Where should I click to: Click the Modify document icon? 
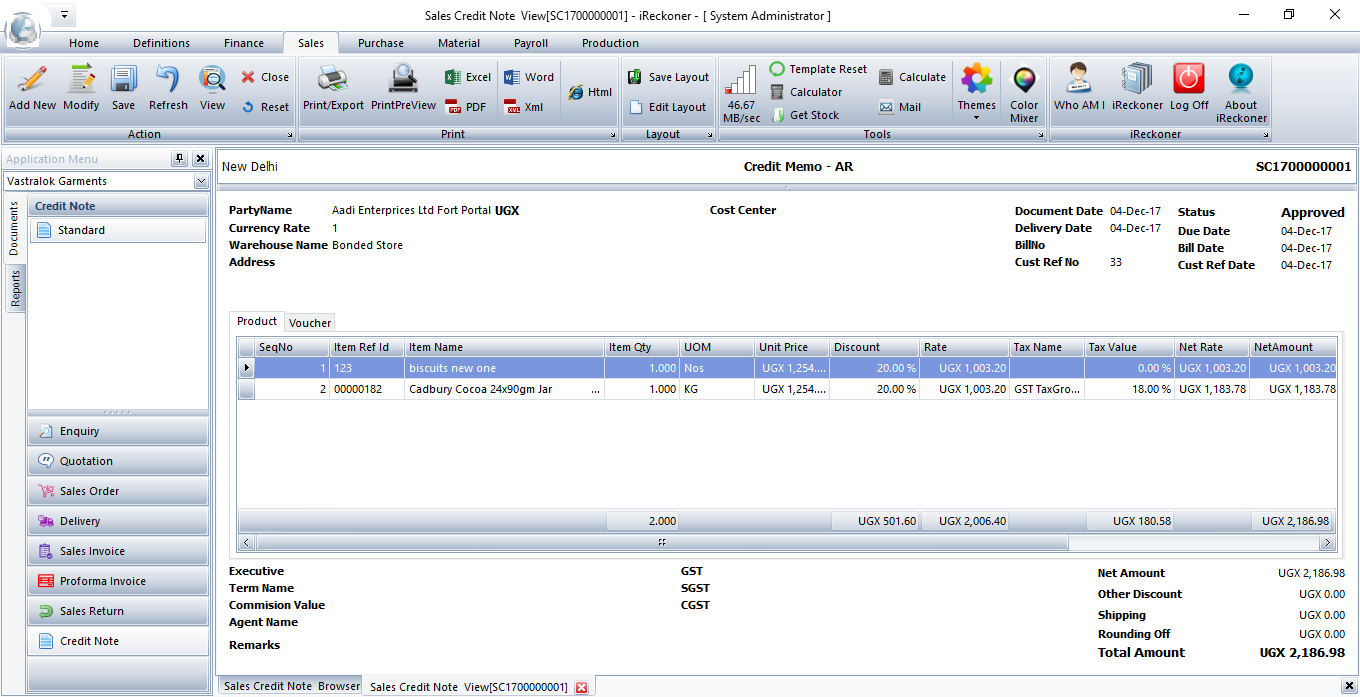click(81, 80)
